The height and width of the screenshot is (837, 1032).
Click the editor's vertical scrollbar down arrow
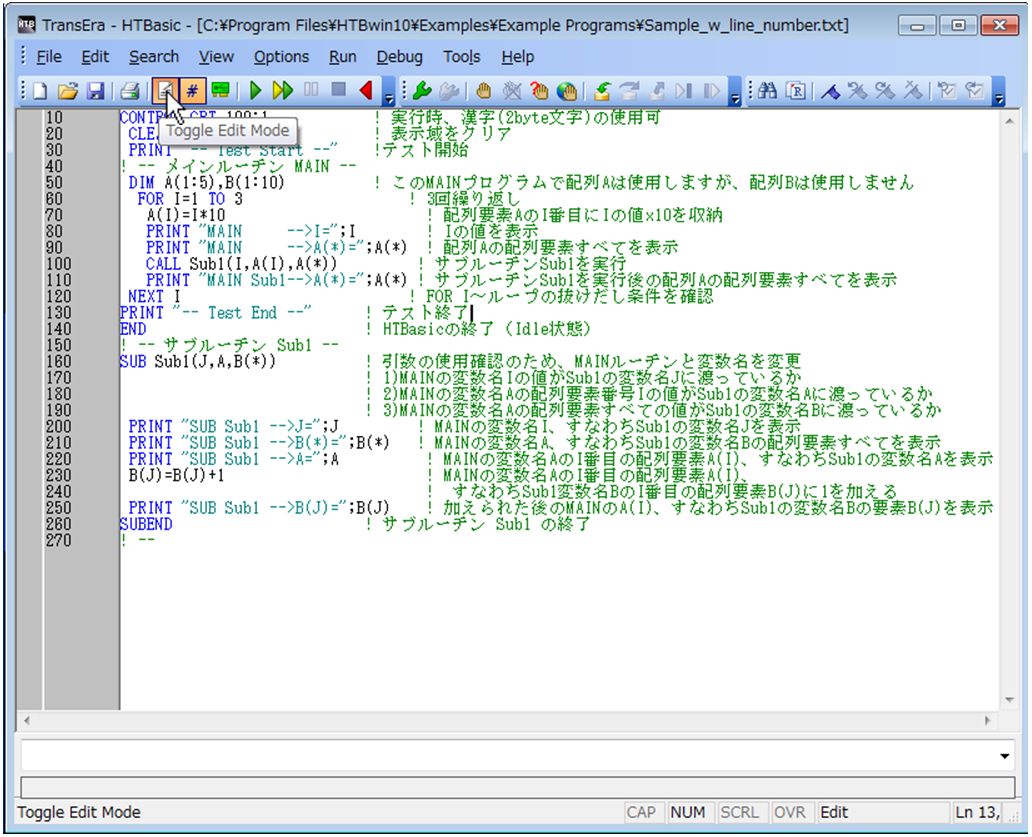[x=1009, y=700]
